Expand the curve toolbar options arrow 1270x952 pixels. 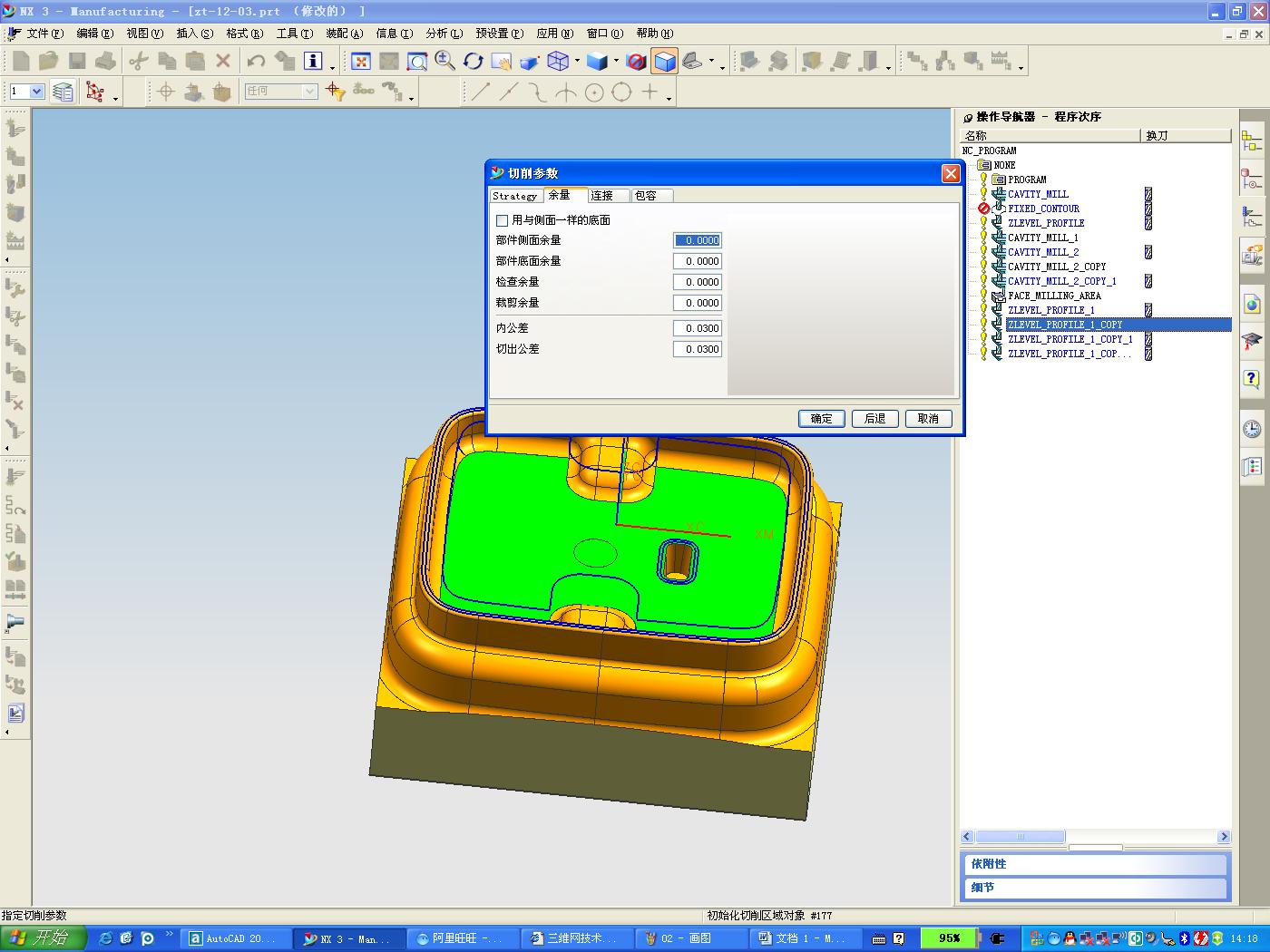click(x=669, y=98)
